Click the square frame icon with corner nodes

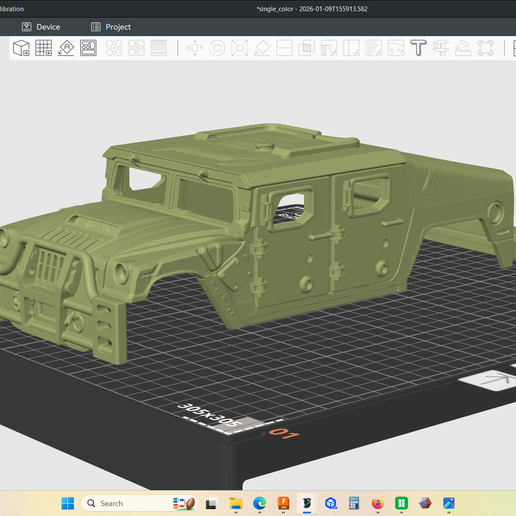pos(485,48)
